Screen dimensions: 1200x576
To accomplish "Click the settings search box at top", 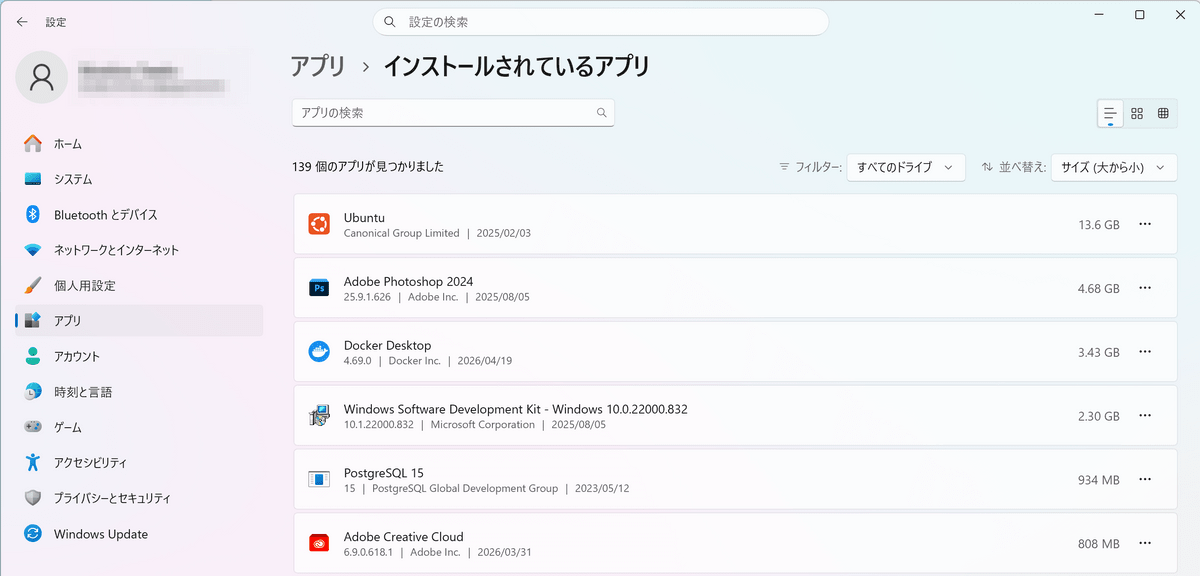I will click(600, 22).
